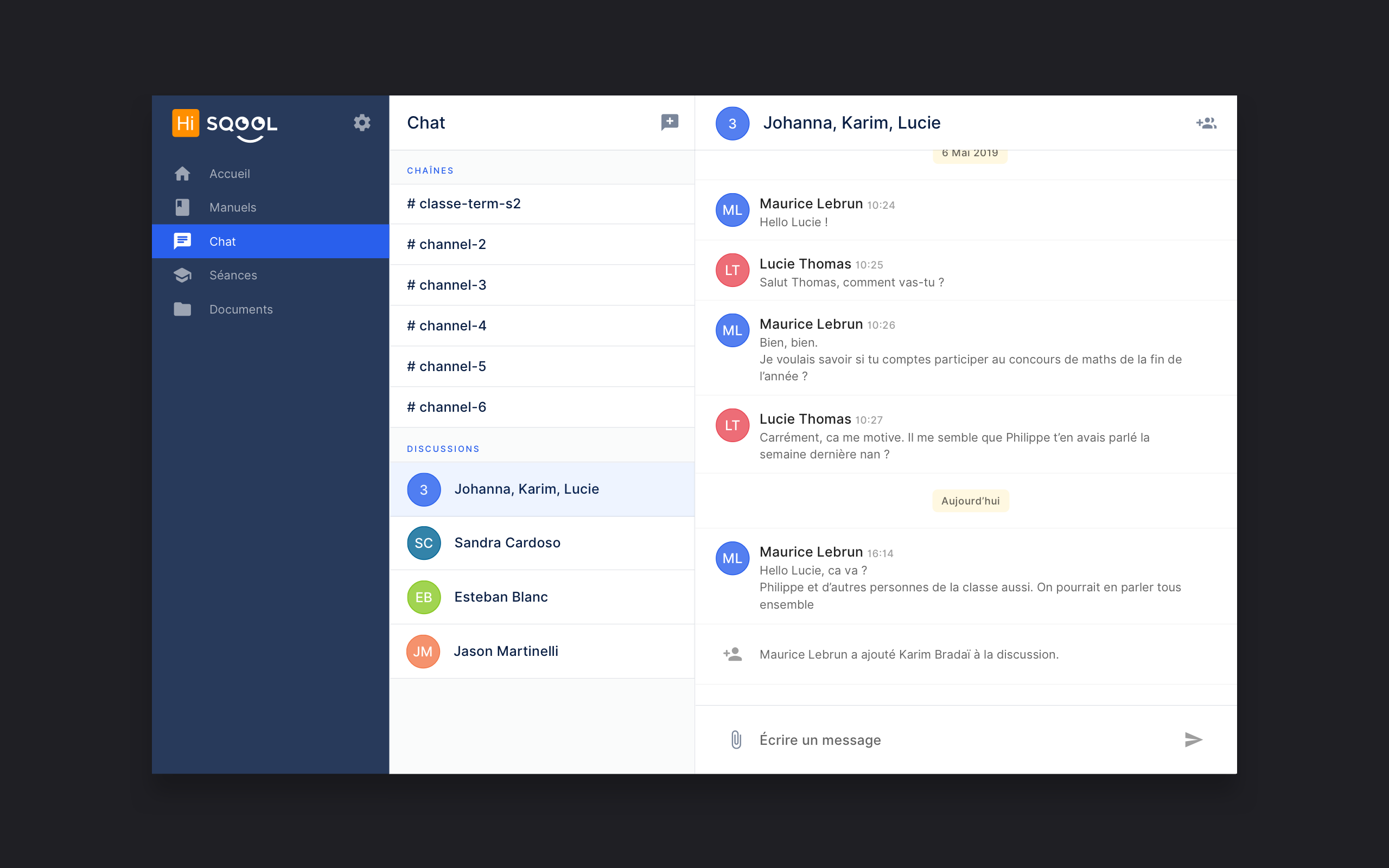Screen dimensions: 1389x868
Task: Click the Accueil home icon
Action: [182, 174]
